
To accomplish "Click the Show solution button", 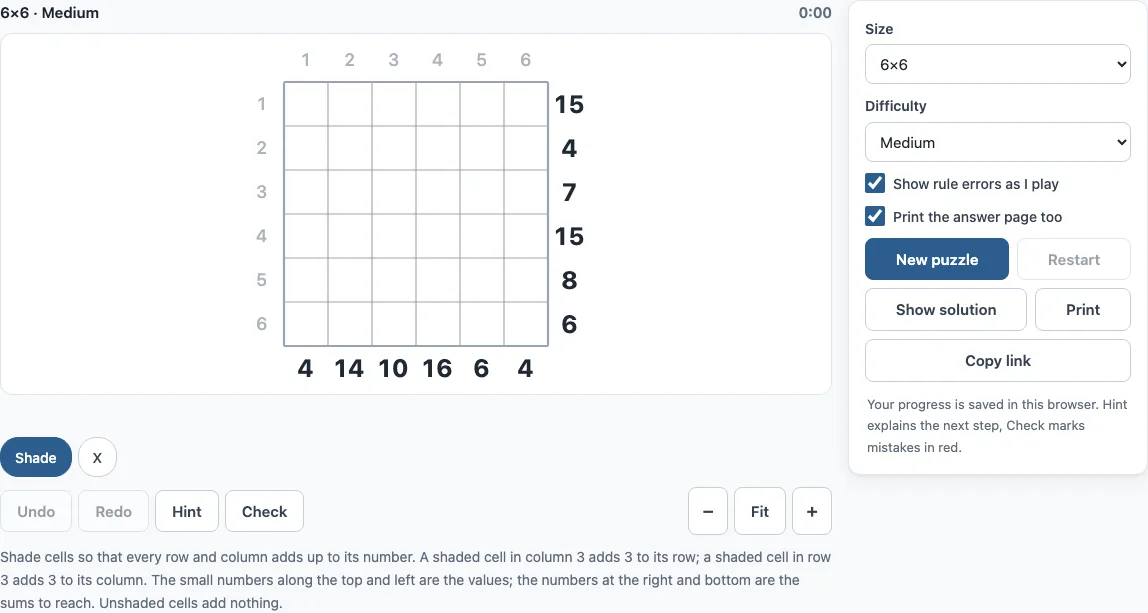I will click(x=945, y=310).
